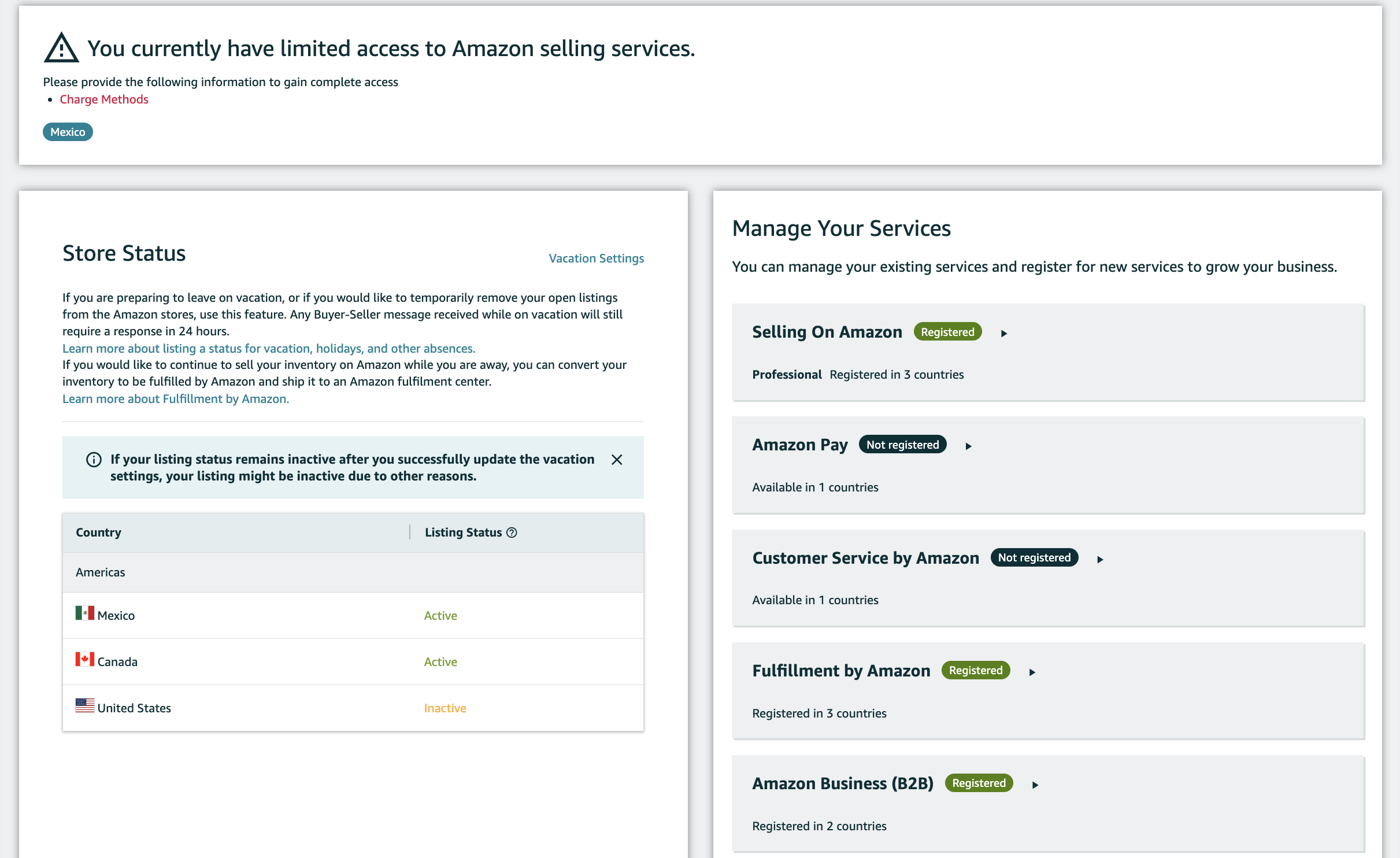The height and width of the screenshot is (858, 1400).
Task: Click Registered badge for Selling On Amazon
Action: coord(947,332)
